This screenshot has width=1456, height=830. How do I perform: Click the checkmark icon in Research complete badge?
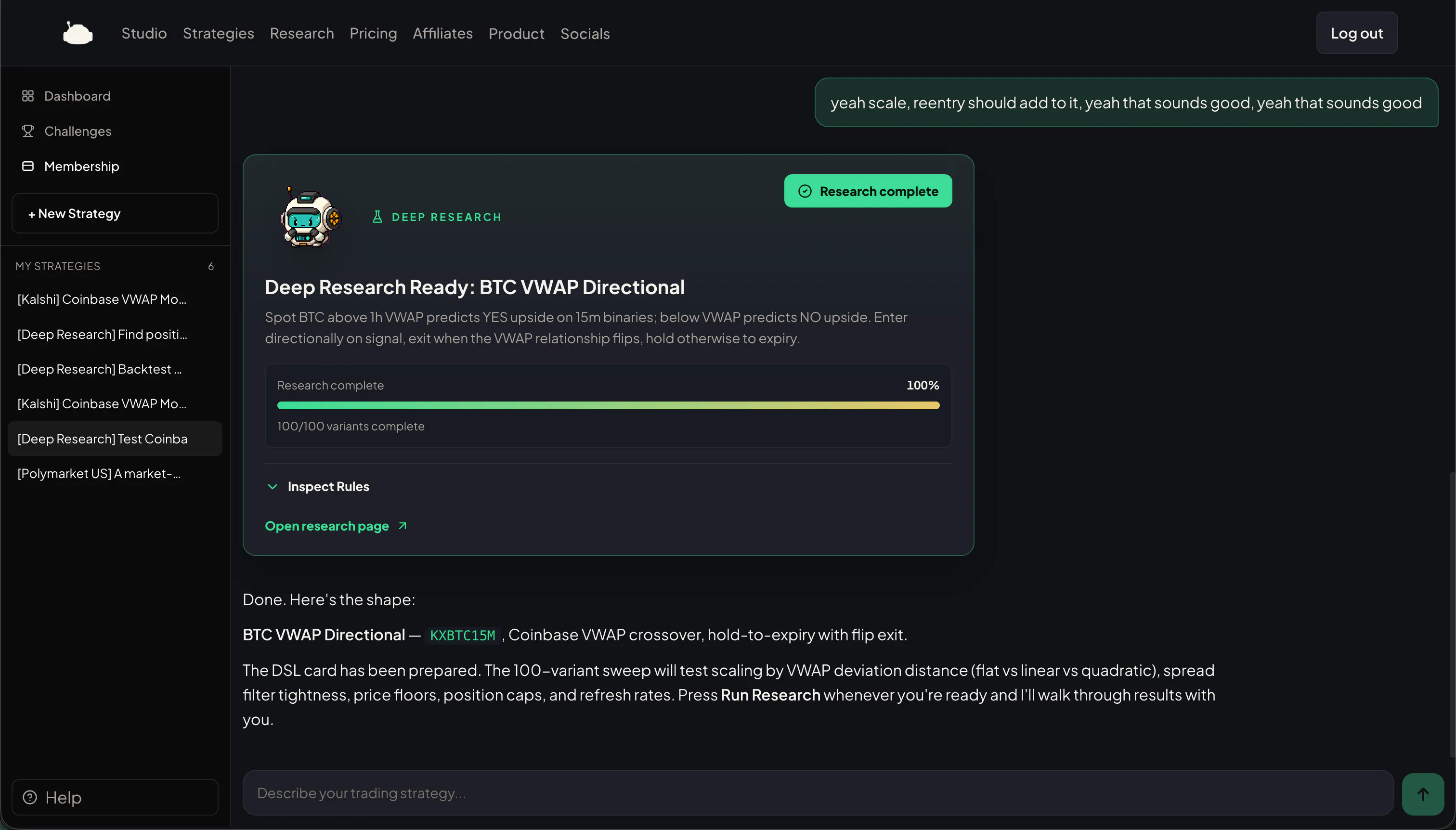[x=805, y=191]
